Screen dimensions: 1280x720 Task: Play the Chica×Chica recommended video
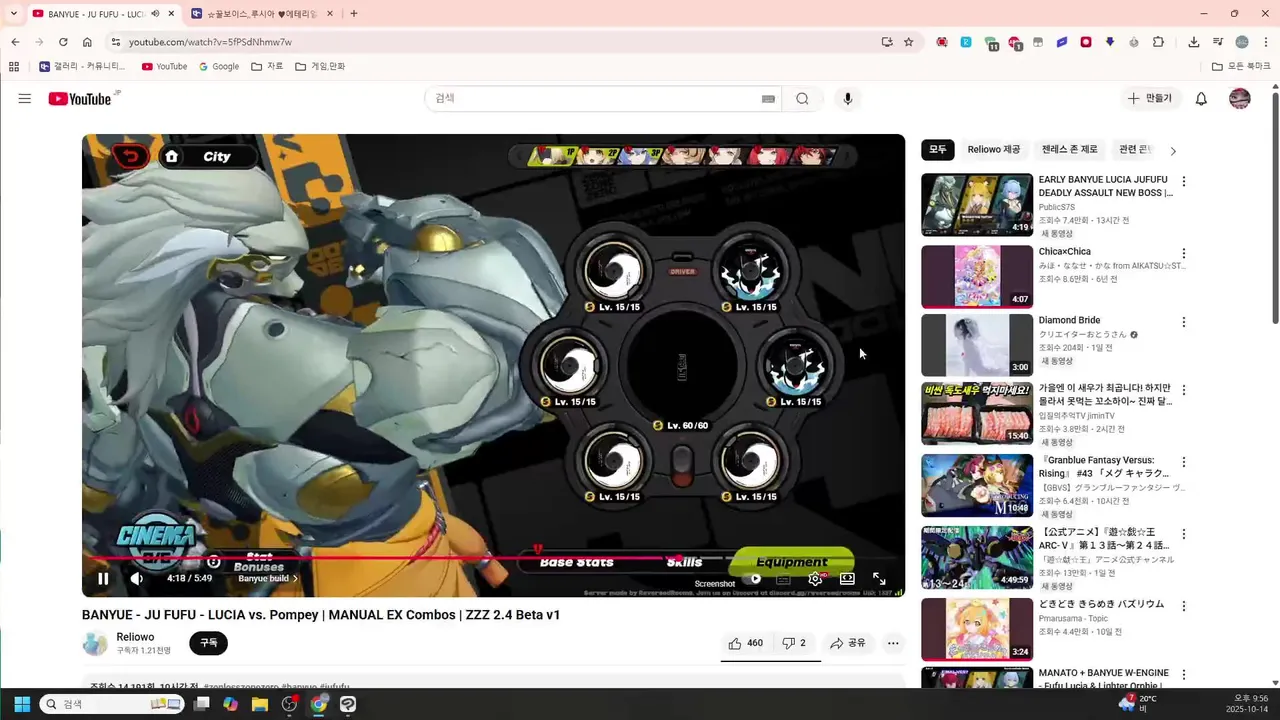pos(977,277)
